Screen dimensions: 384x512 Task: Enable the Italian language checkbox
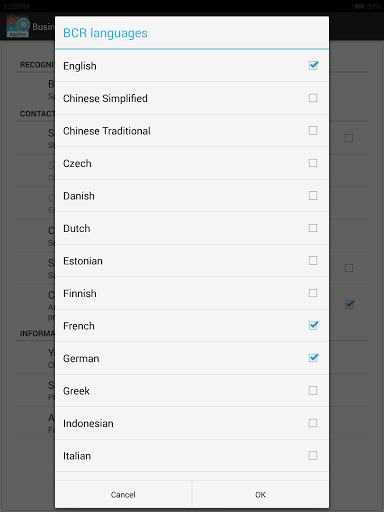(313, 455)
